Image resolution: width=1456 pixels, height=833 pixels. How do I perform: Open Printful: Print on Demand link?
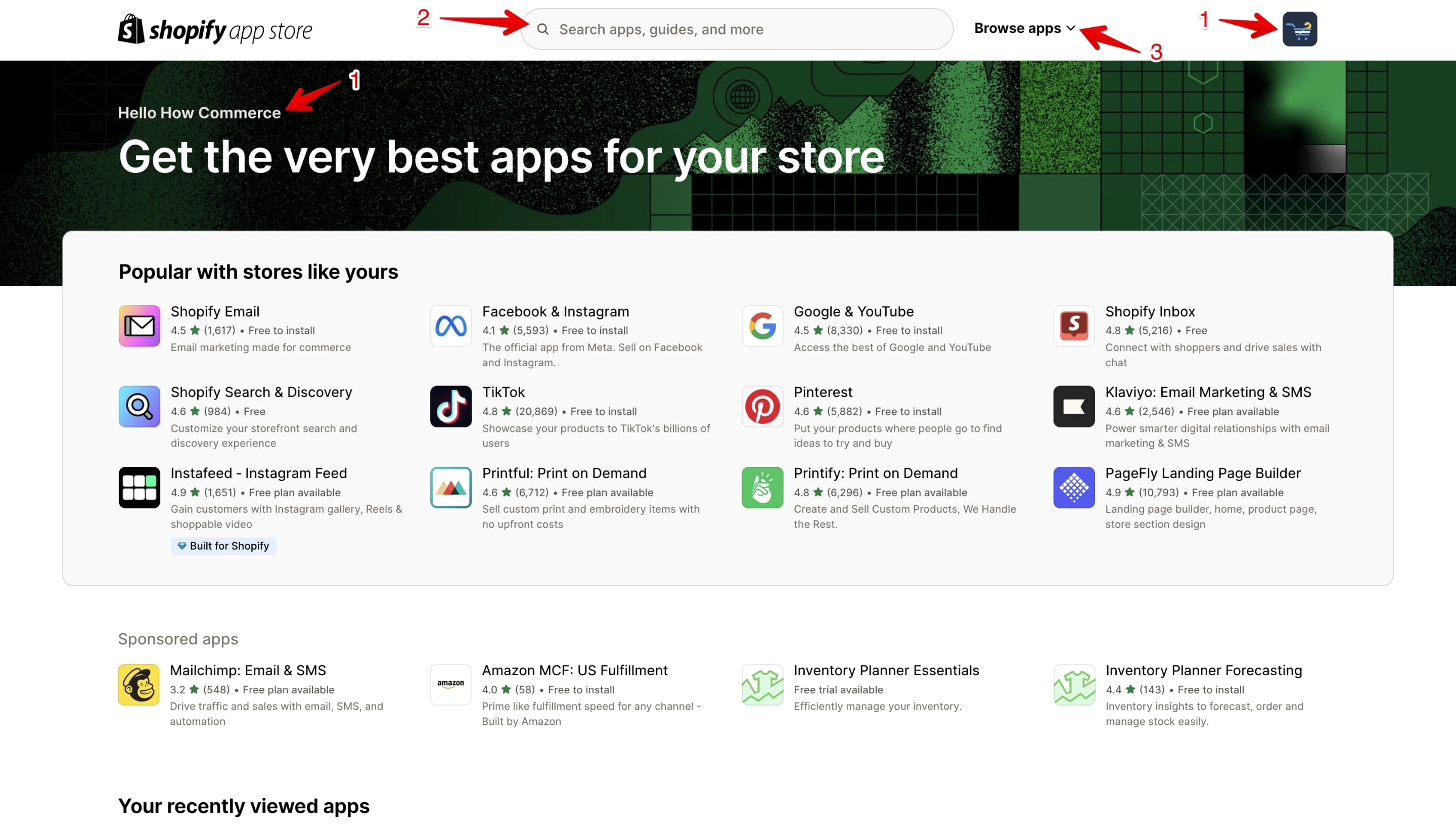[564, 473]
